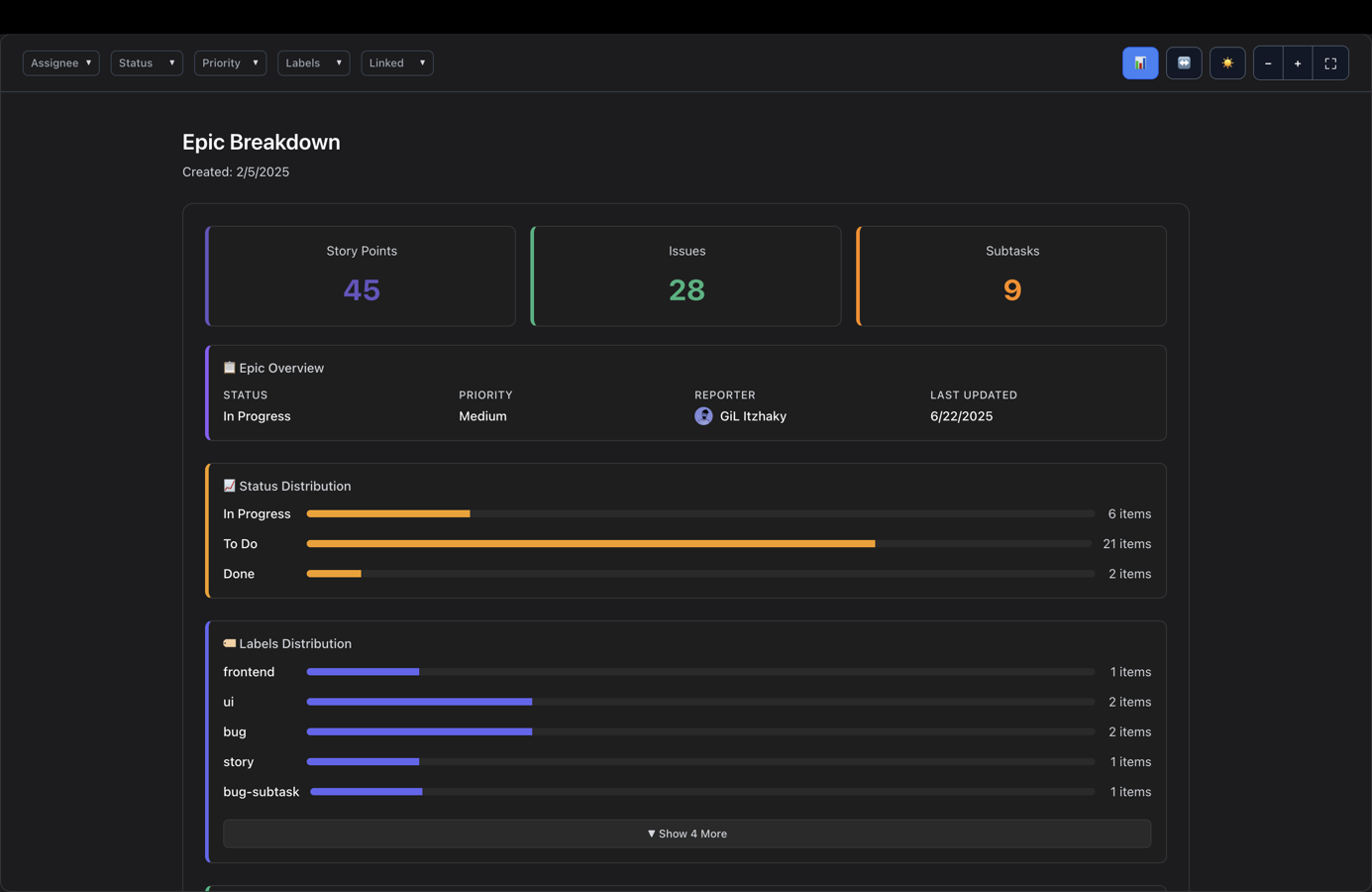Click the Done status label
Screen dimensions: 1372x892
coord(239,574)
